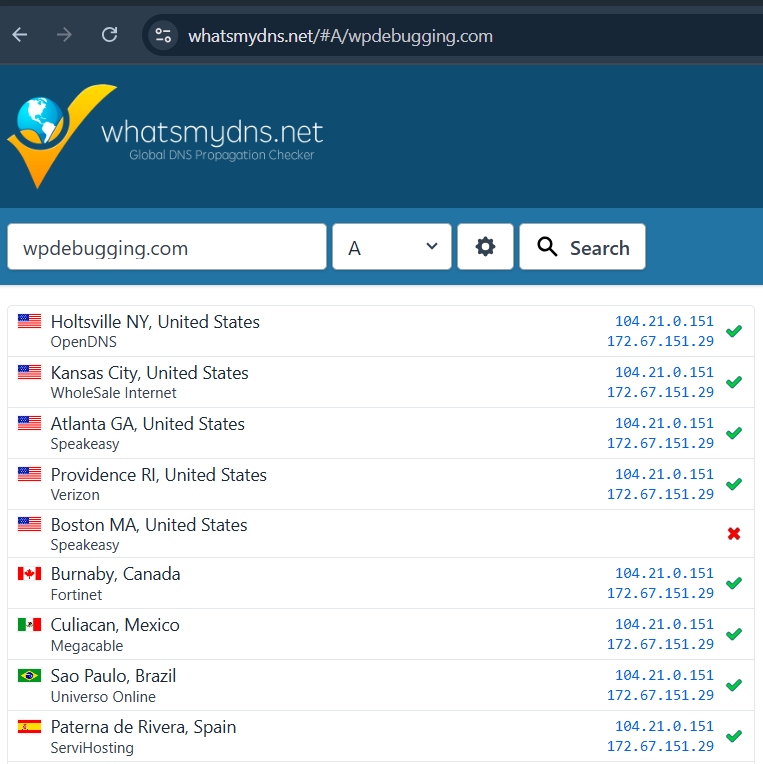Click 104.21.0.151 in Holtsville NY row

tap(664, 322)
